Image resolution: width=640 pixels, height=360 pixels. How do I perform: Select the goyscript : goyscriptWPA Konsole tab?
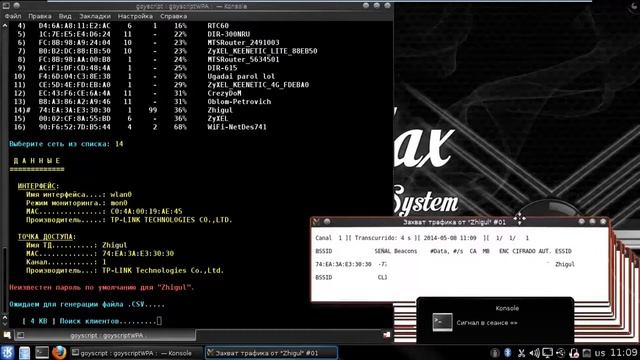pos(106,336)
